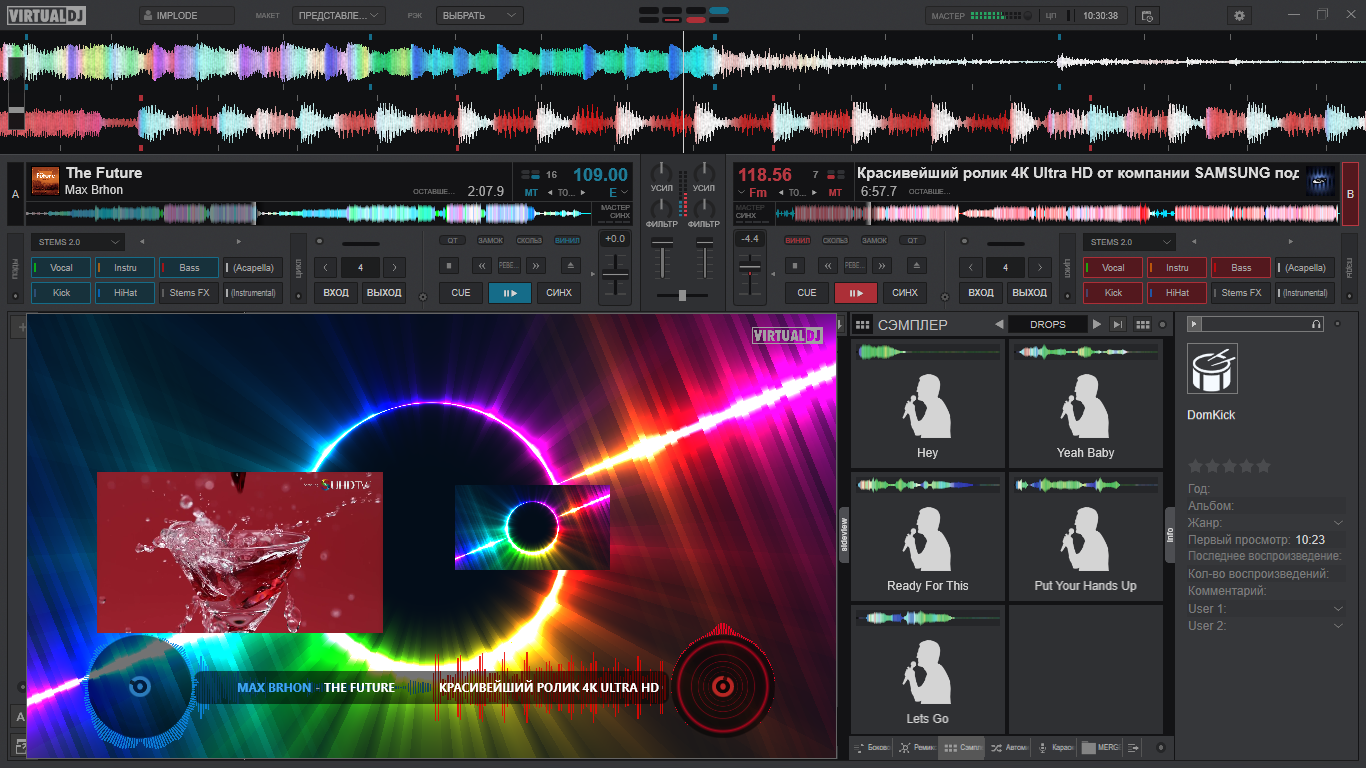Stop playback on deck B
The height and width of the screenshot is (768, 1366).
795,266
